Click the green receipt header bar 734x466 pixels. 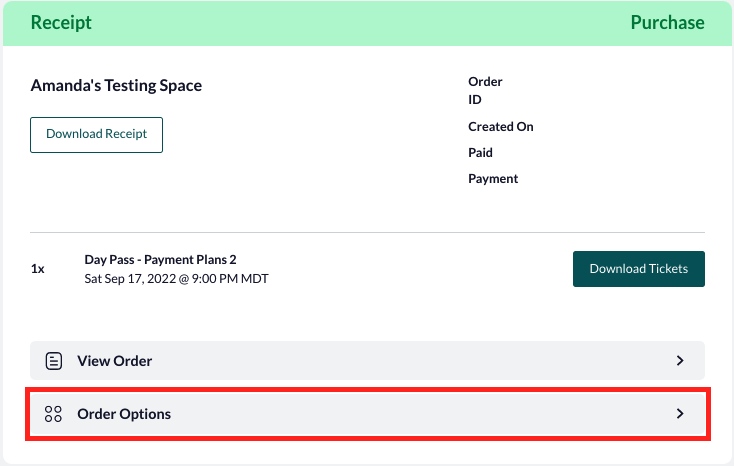click(367, 23)
